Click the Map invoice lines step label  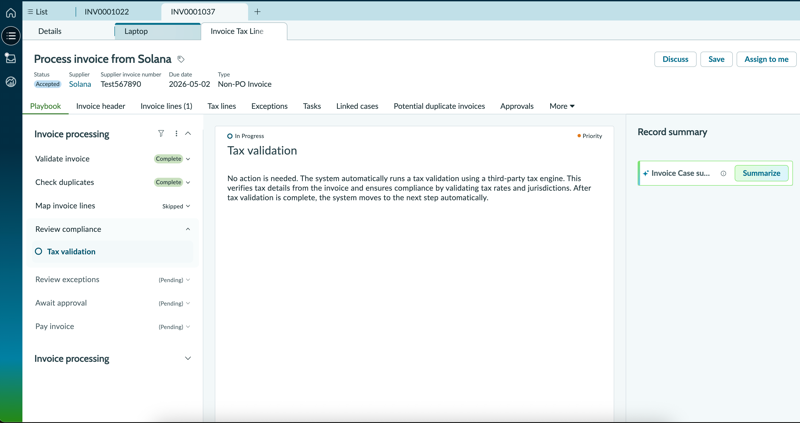coord(65,206)
